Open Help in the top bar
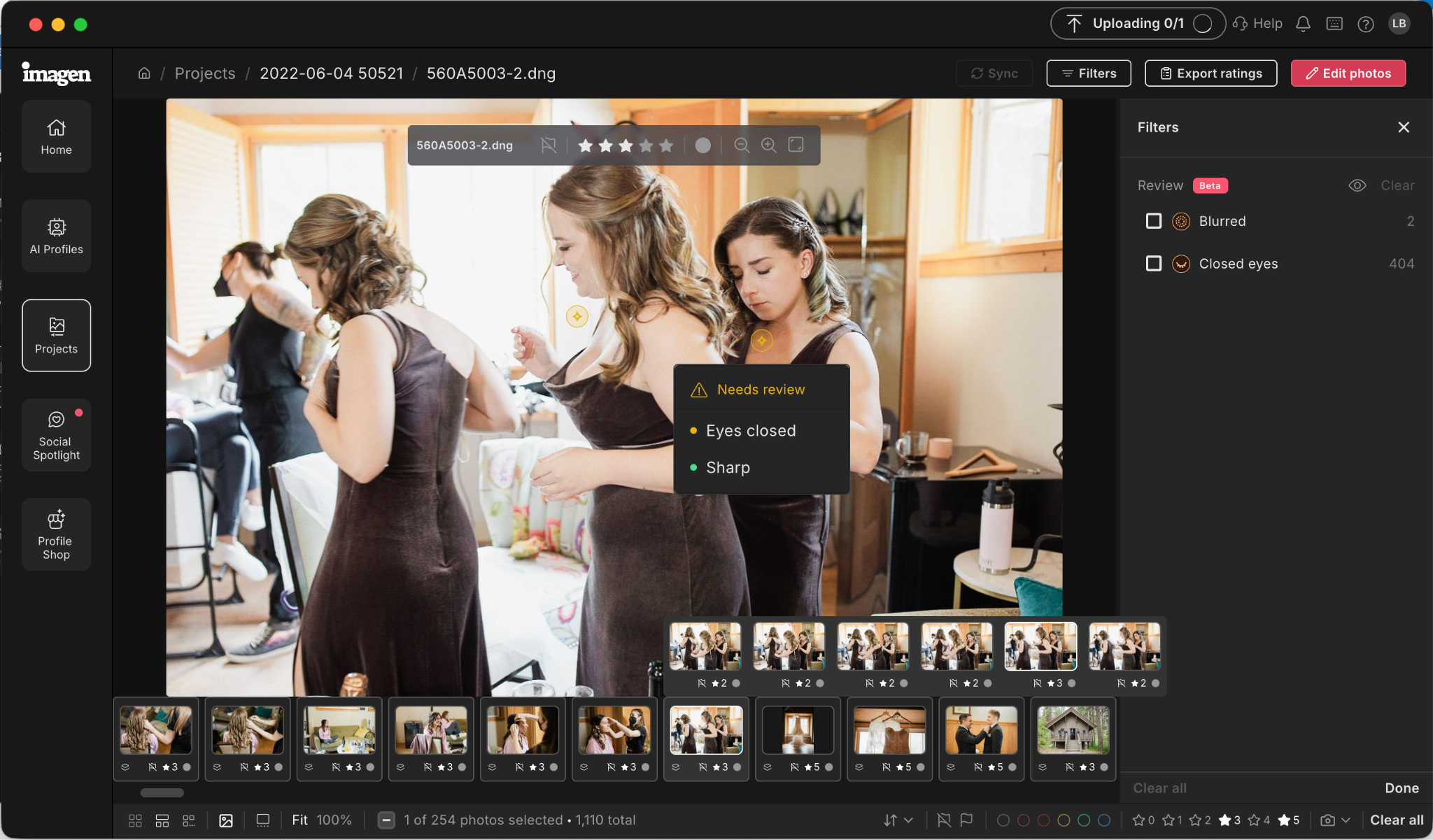The width and height of the screenshot is (1433, 840). pyautogui.click(x=1258, y=24)
